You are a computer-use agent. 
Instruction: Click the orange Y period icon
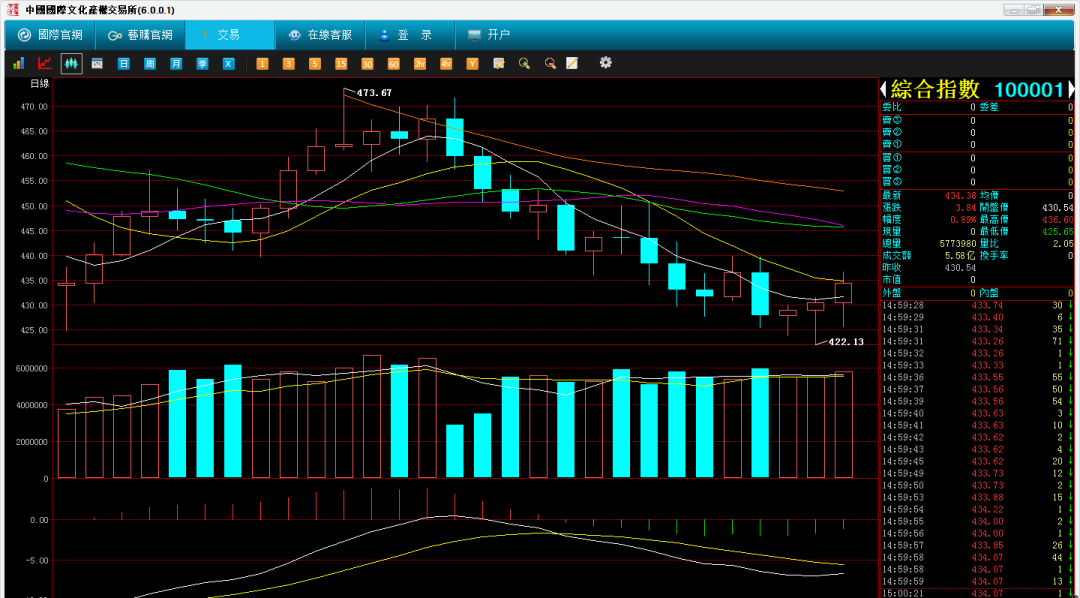click(x=472, y=63)
